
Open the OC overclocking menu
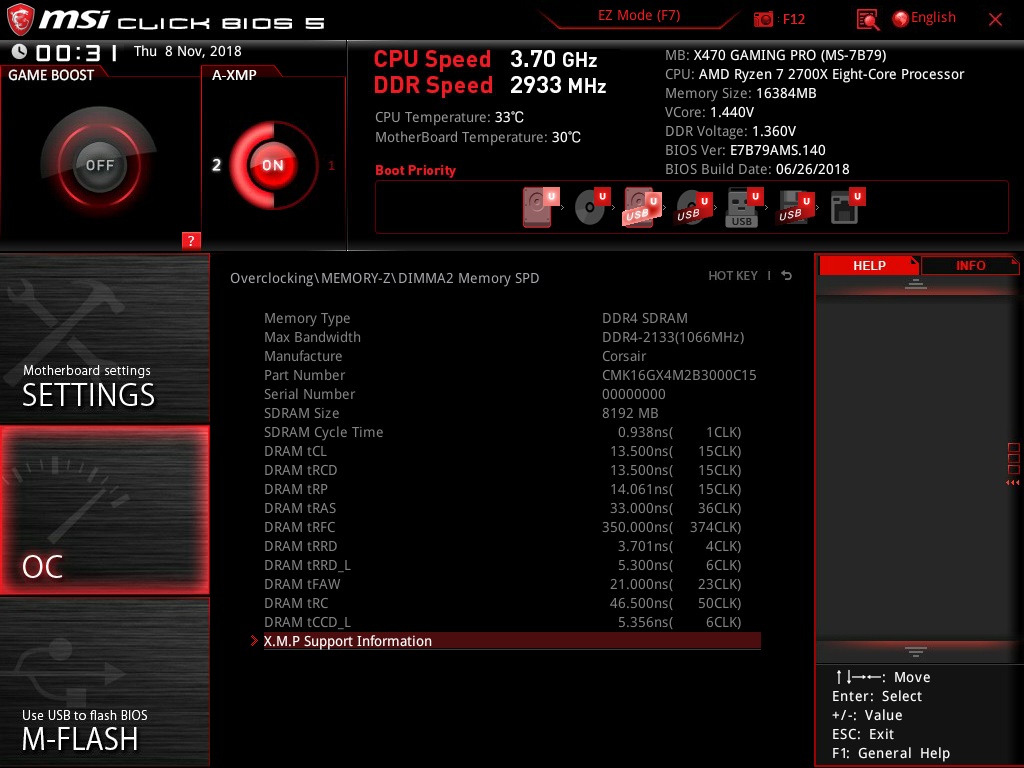coord(104,511)
